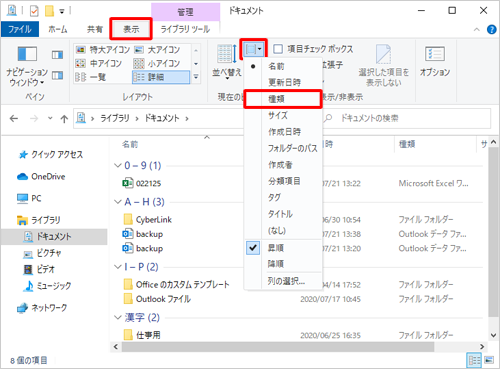
Task: Collapse the ribbon with the chevron
Action: click(x=477, y=30)
